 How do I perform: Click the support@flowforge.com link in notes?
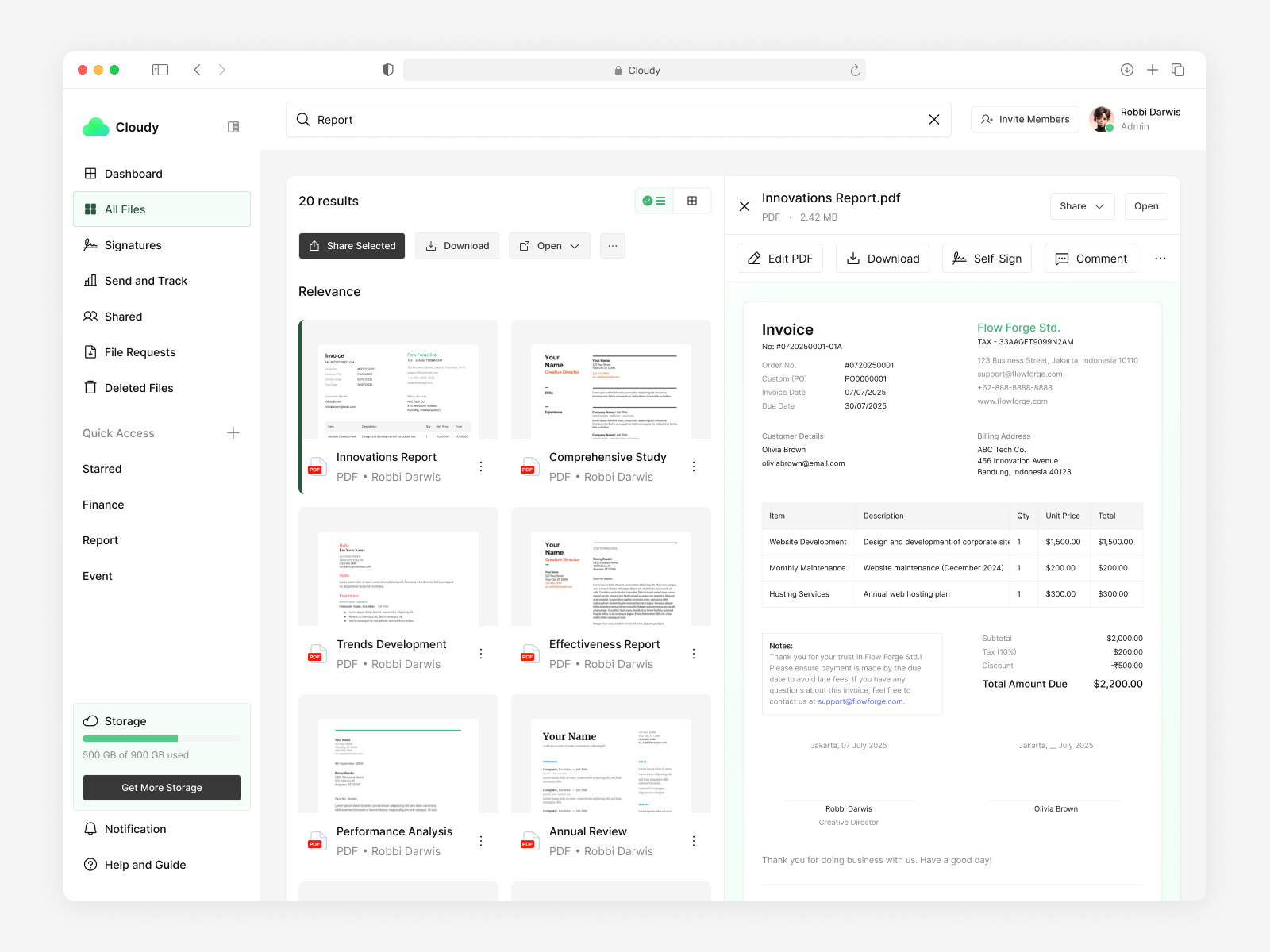[860, 701]
